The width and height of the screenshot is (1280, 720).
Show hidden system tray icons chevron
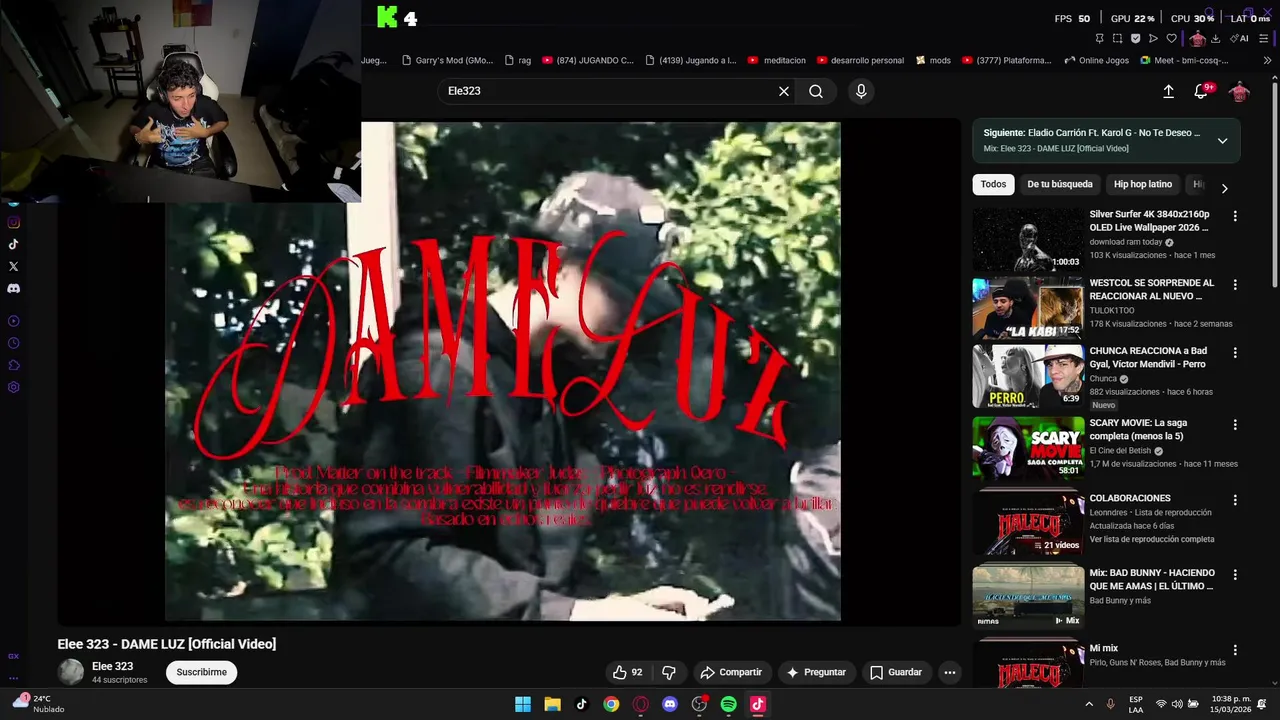(x=1089, y=704)
